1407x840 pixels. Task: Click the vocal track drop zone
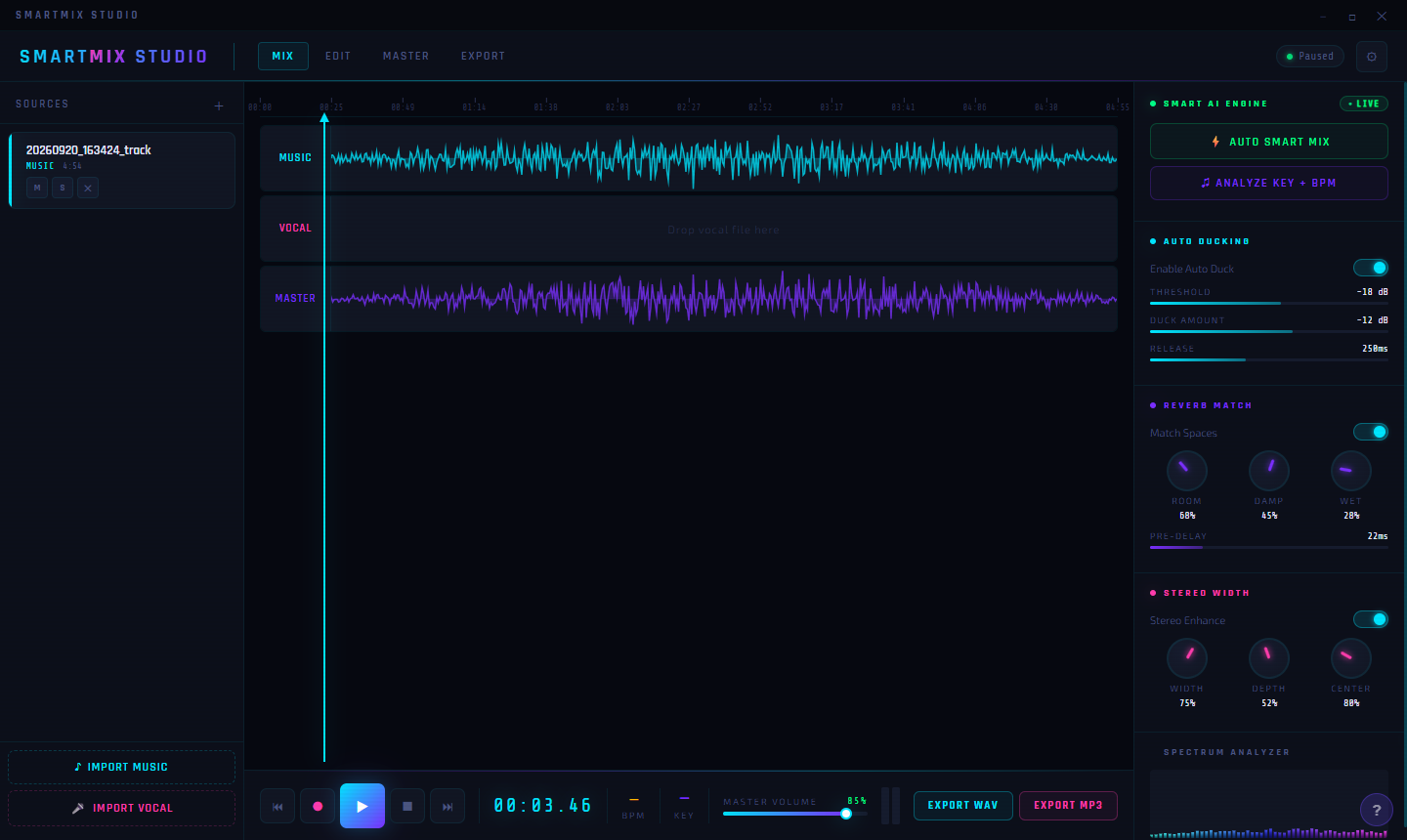tap(724, 229)
